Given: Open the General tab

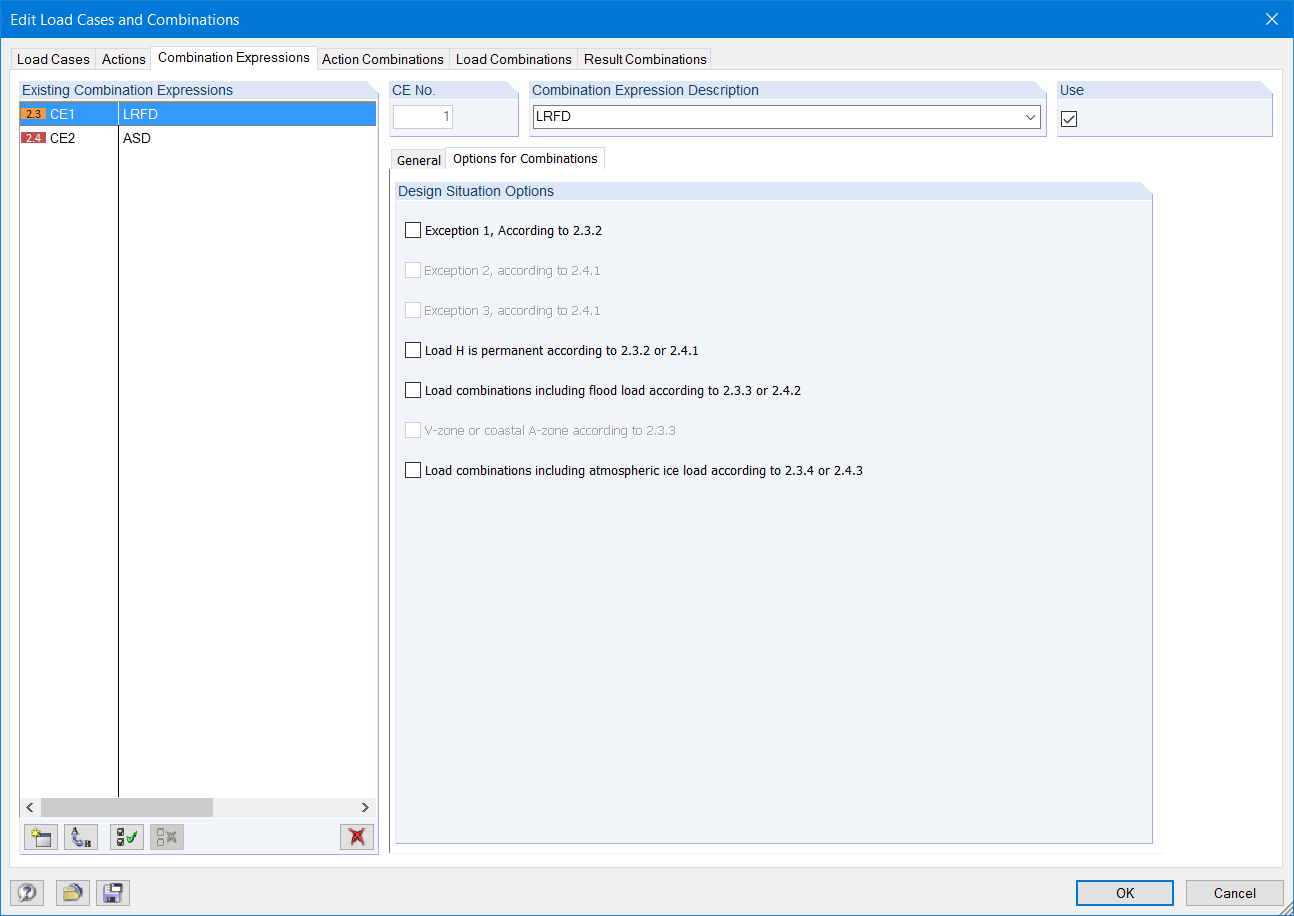Looking at the screenshot, I should click(x=418, y=158).
